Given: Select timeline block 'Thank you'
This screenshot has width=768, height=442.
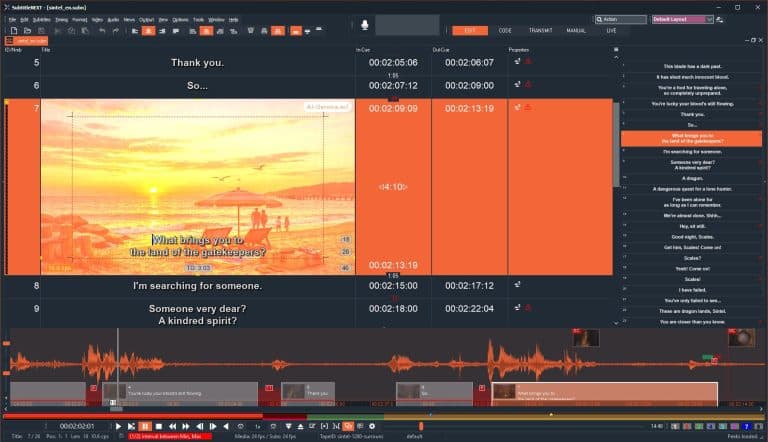Looking at the screenshot, I should 308,393.
